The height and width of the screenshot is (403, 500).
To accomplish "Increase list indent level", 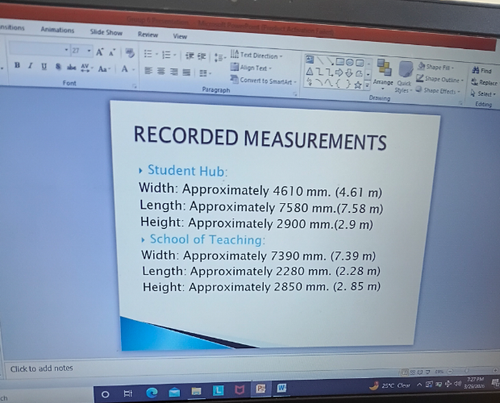I will coord(202,56).
